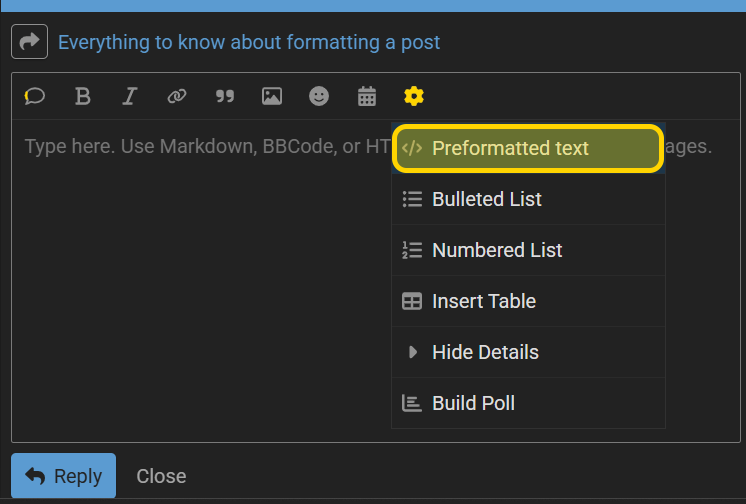Click the Close text button
The height and width of the screenshot is (504, 746).
[x=161, y=476]
